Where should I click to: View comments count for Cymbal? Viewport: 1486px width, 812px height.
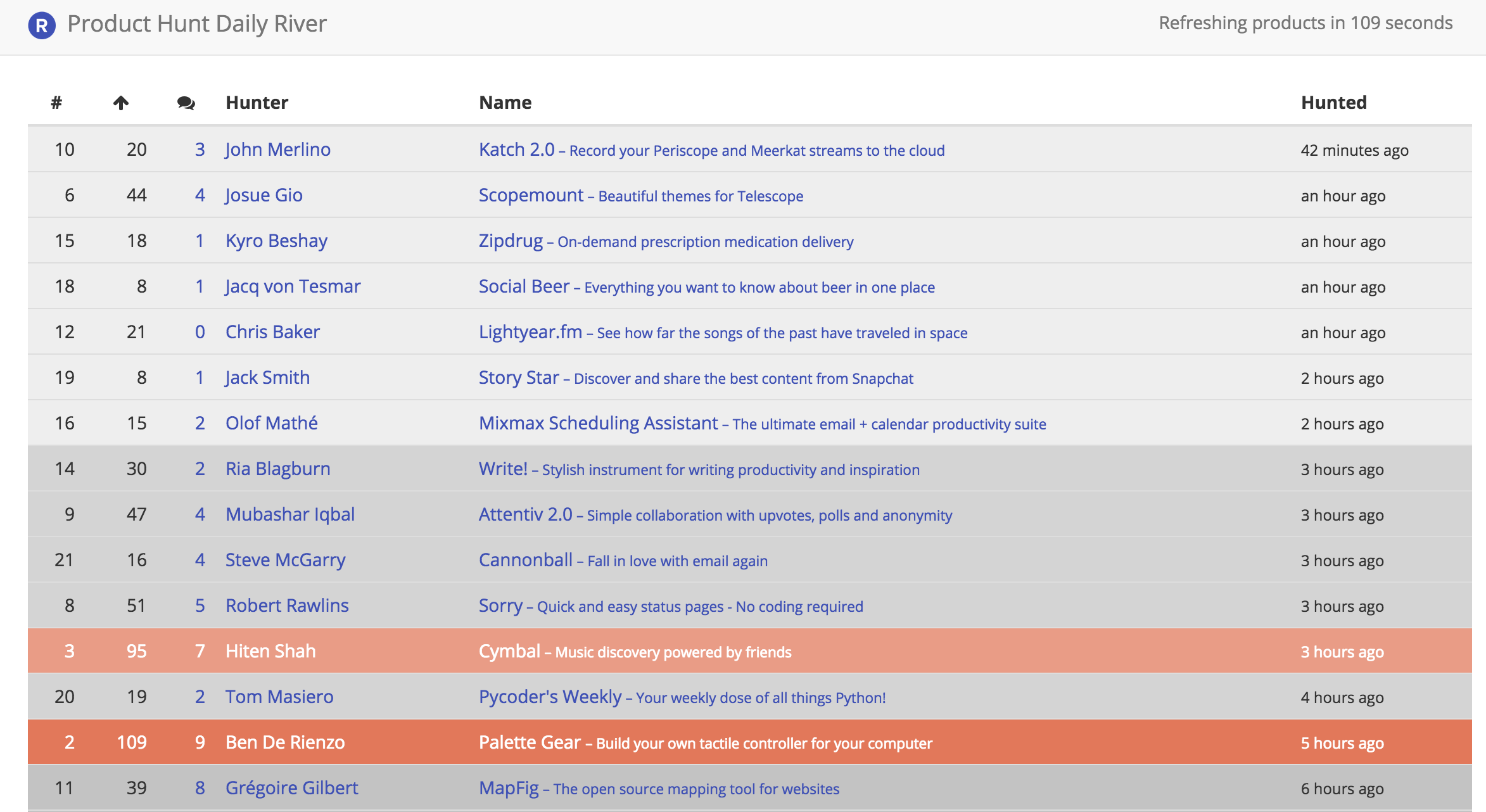(200, 650)
